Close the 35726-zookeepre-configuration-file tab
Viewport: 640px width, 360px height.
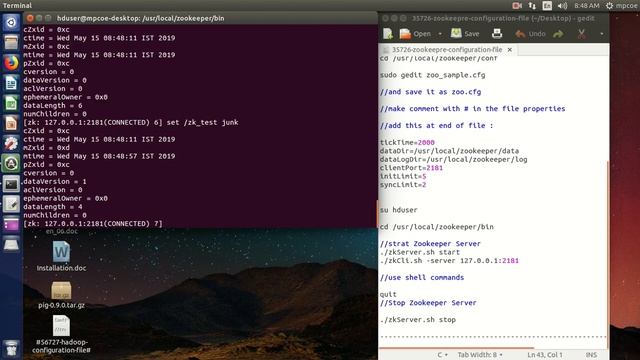click(x=509, y=49)
